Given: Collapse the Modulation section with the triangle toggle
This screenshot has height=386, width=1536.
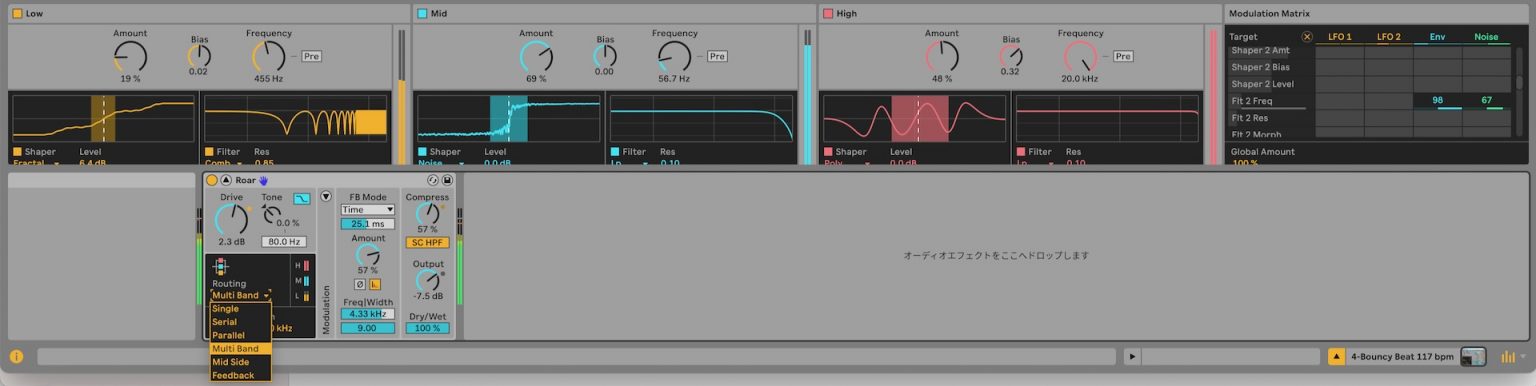Looking at the screenshot, I should click(x=325, y=196).
